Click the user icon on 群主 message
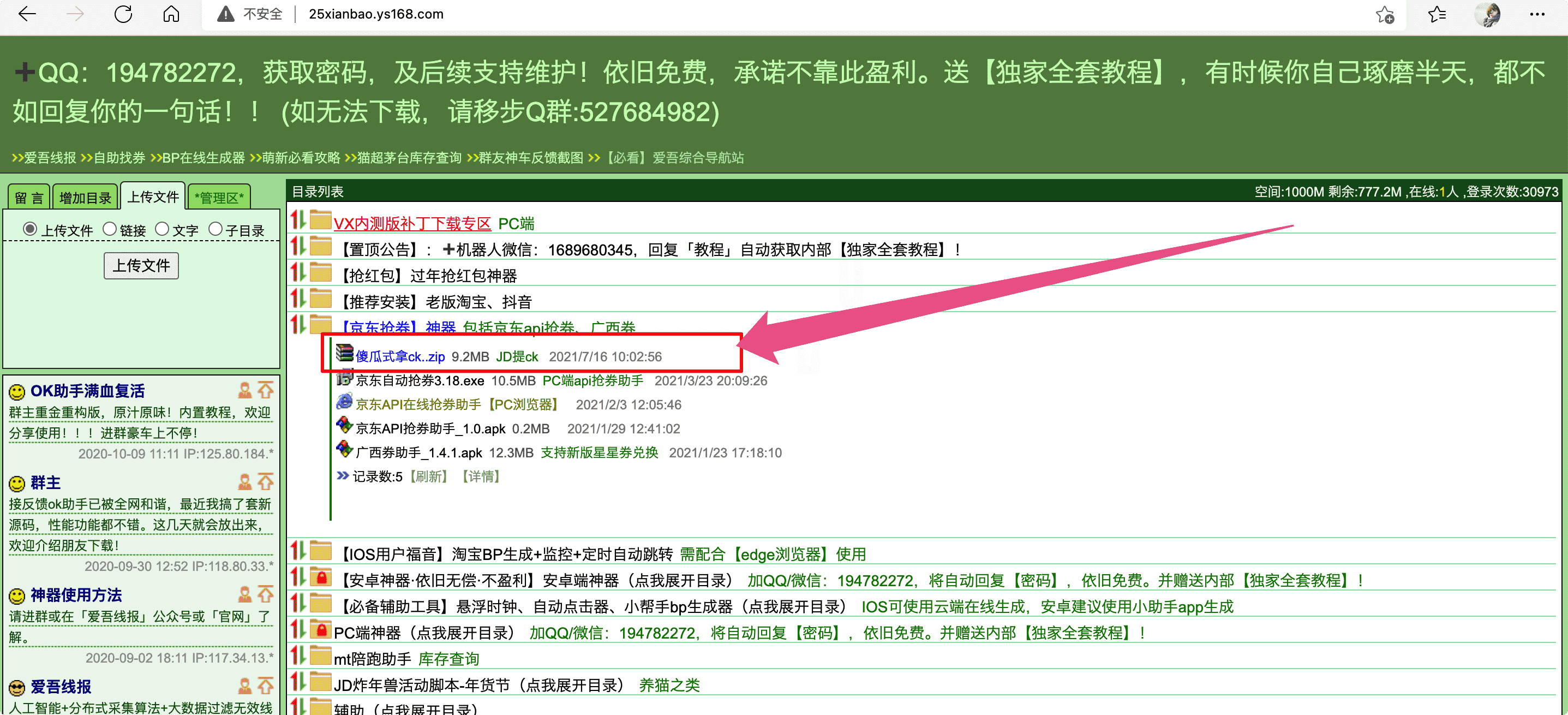Image resolution: width=1568 pixels, height=715 pixels. click(245, 482)
